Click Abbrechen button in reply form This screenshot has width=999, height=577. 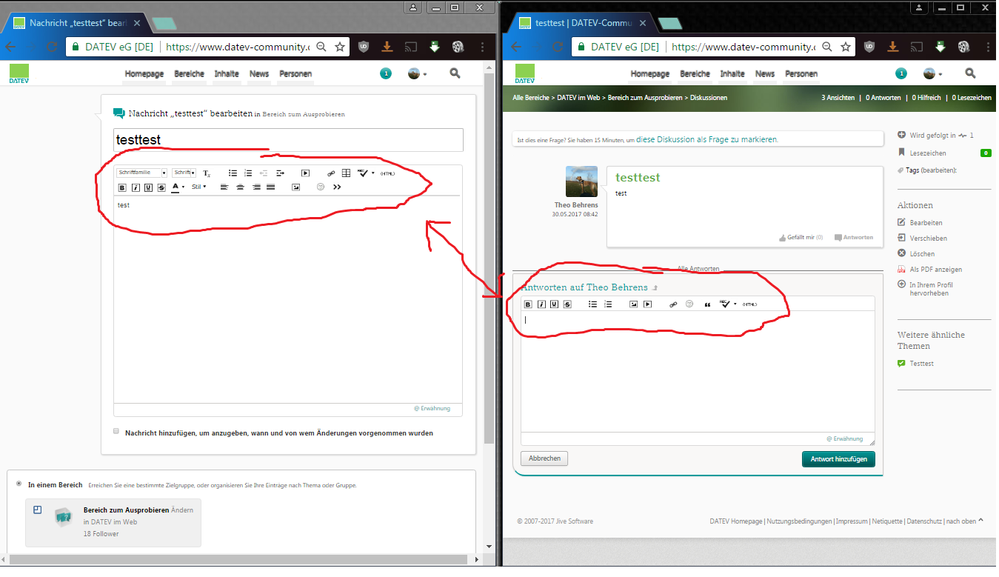point(544,458)
